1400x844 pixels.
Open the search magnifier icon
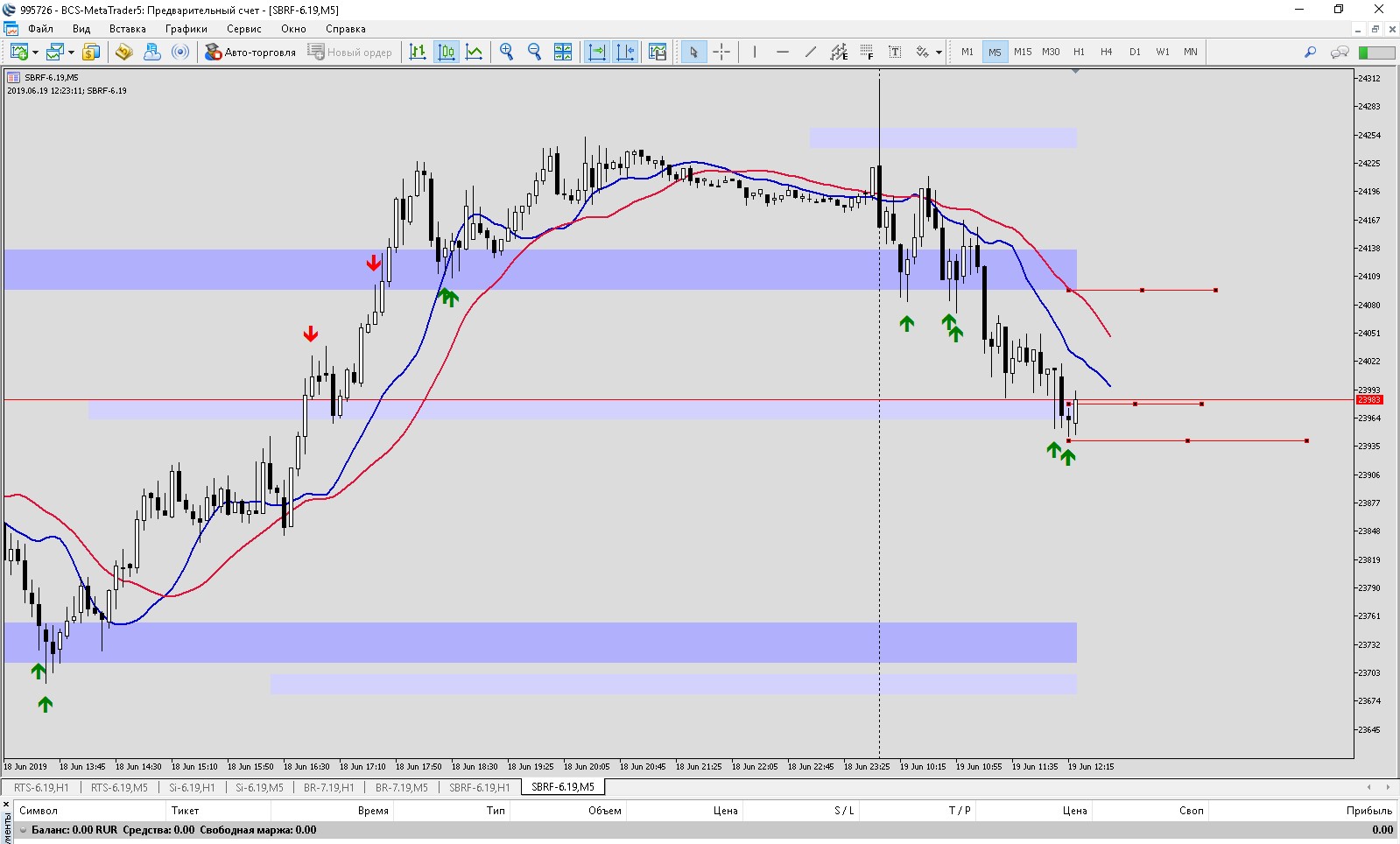coord(1310,53)
